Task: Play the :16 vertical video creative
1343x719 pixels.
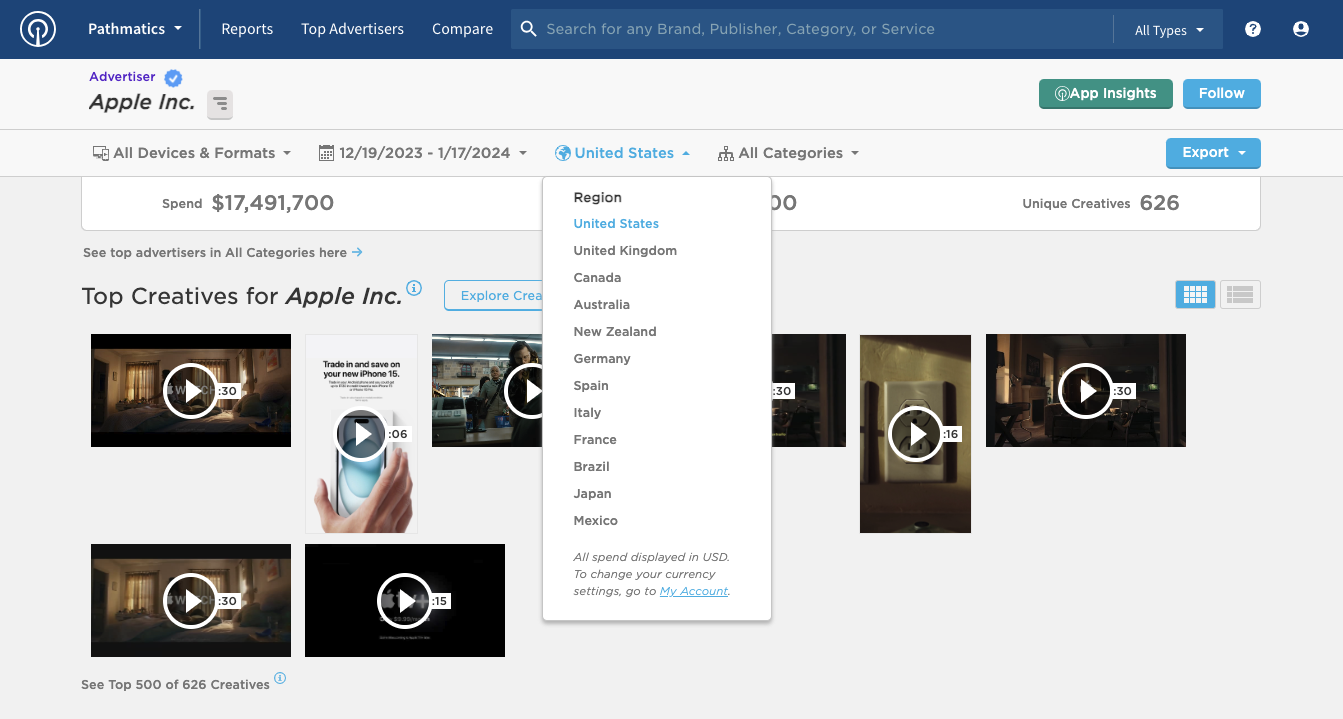Action: pos(915,434)
